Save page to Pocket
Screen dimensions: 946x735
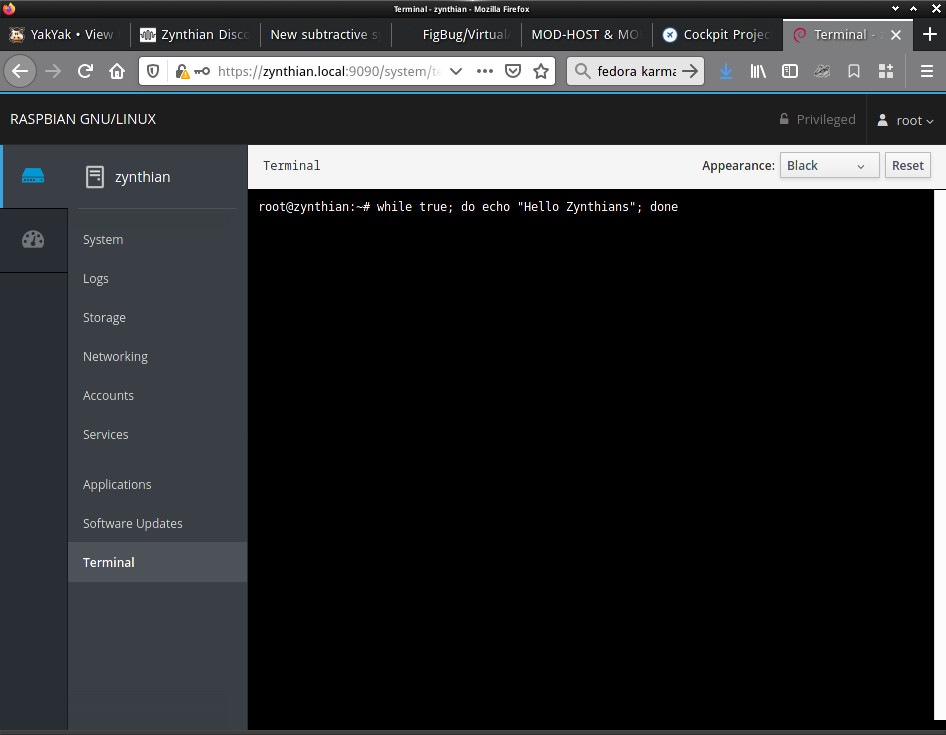513,71
